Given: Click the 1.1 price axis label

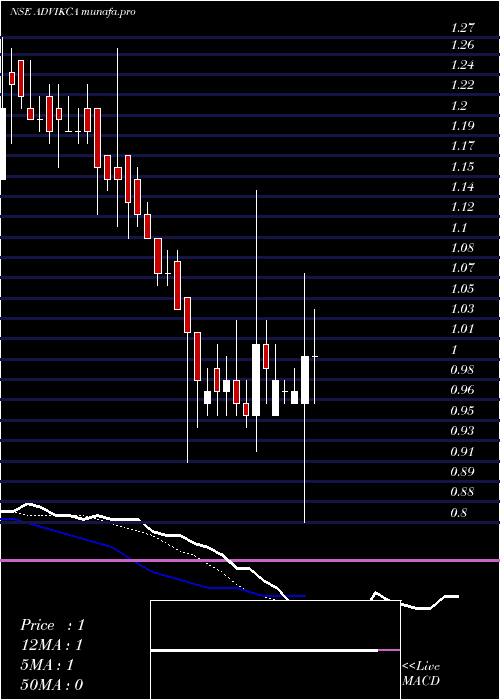Looking at the screenshot, I should (459, 227).
